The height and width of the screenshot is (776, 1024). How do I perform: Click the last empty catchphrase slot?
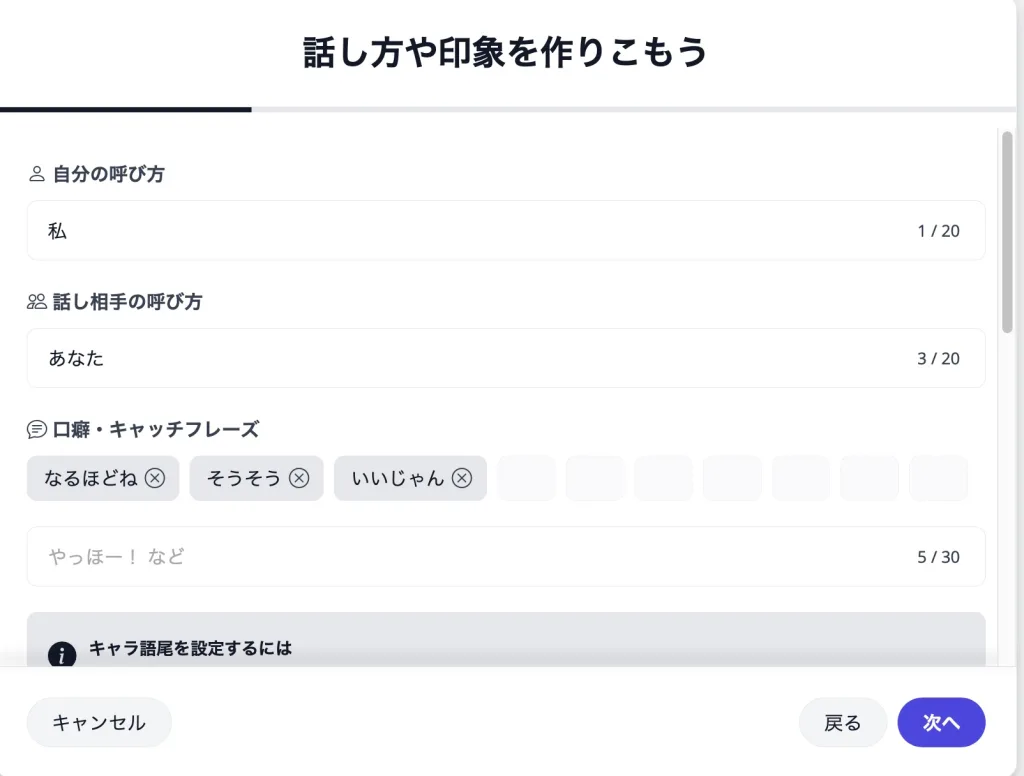938,478
